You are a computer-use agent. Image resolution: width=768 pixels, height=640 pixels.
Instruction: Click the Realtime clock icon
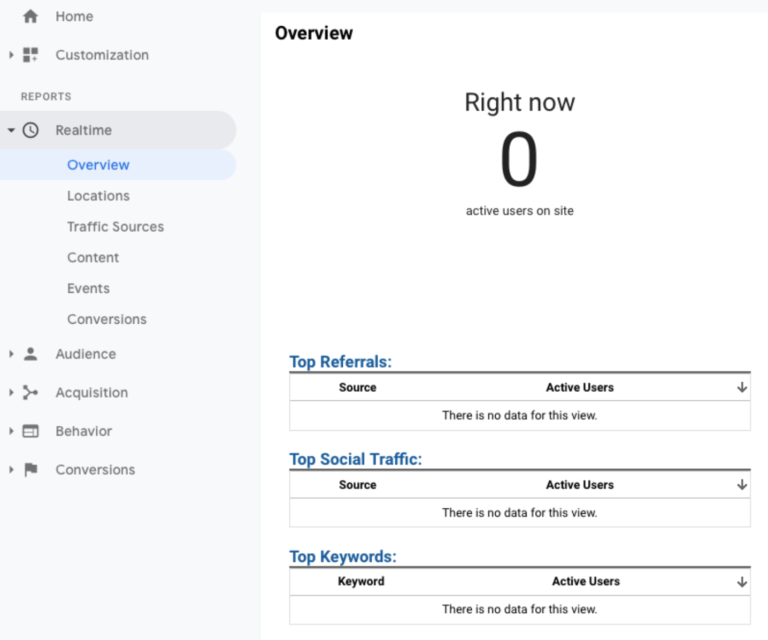point(30,130)
